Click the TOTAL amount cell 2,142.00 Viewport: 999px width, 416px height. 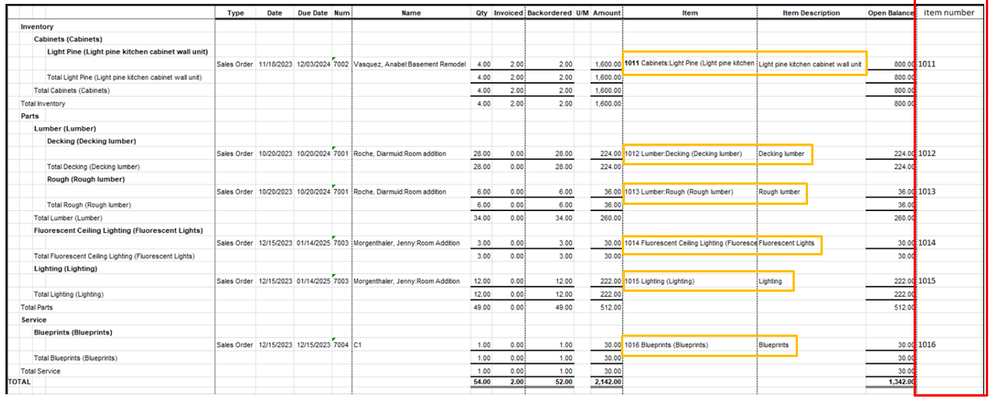pyautogui.click(x=607, y=382)
